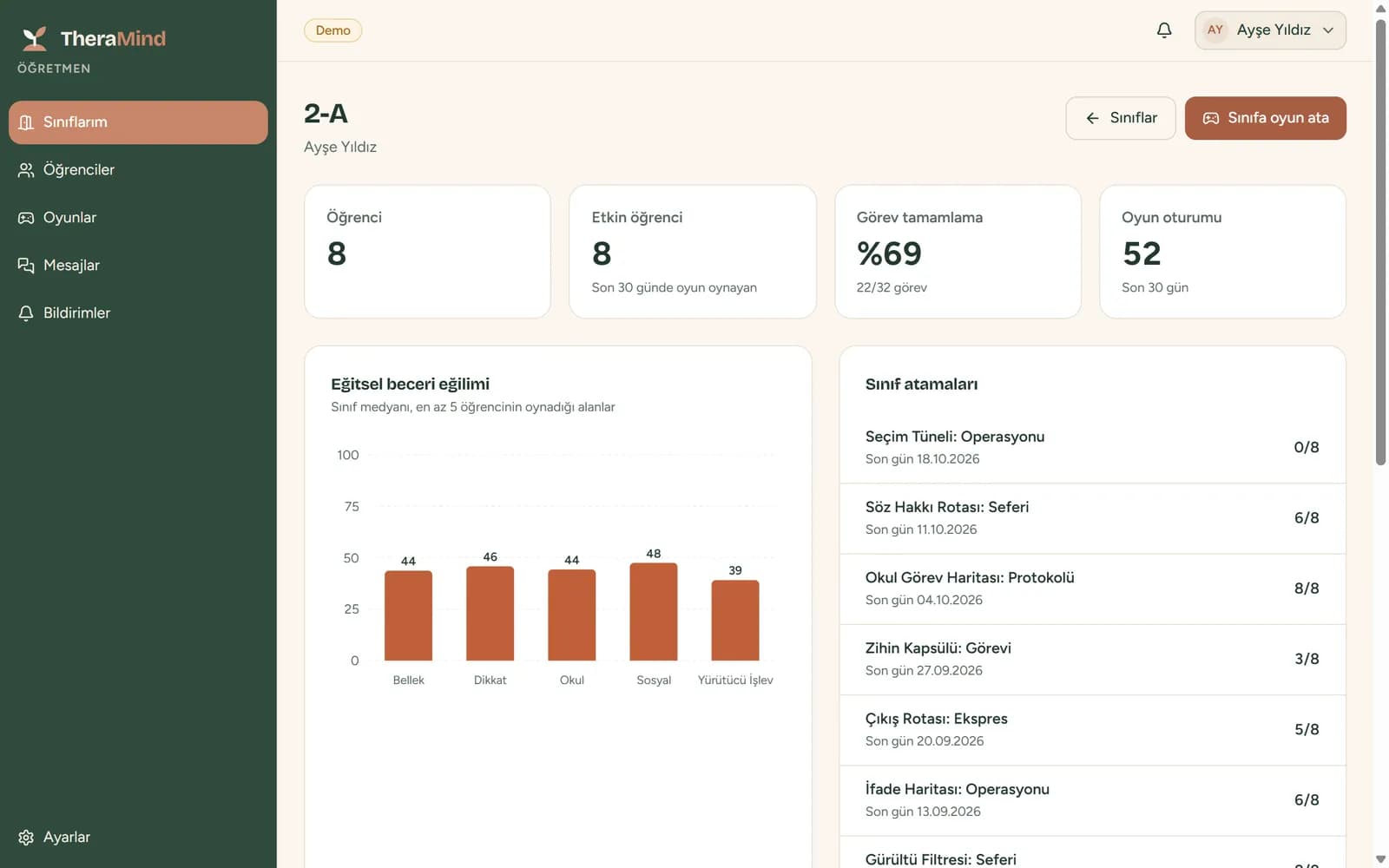Open assignment Gürültü Filtresi: Seferi

[x=1092, y=854]
